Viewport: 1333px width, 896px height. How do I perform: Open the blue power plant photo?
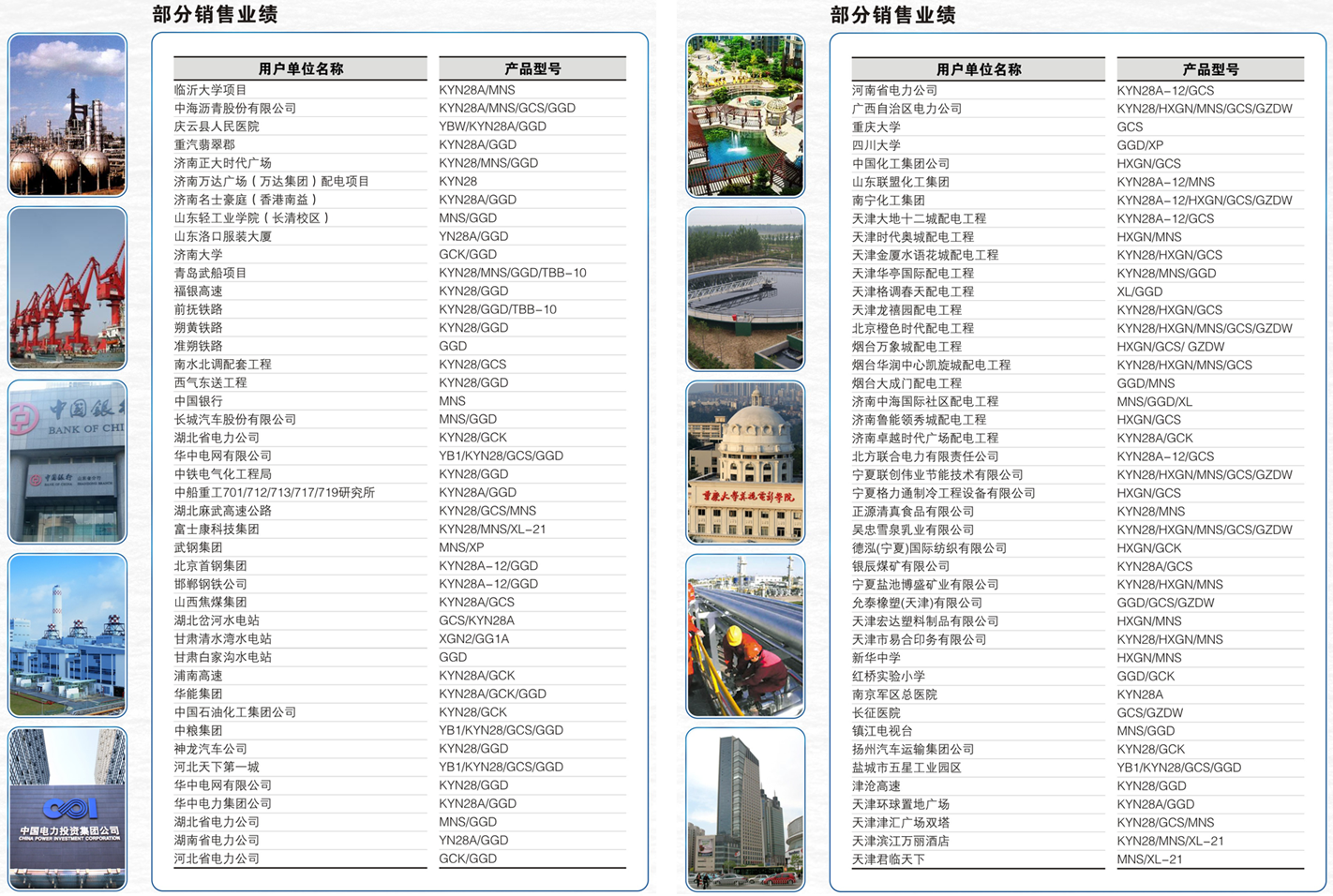pos(67,635)
